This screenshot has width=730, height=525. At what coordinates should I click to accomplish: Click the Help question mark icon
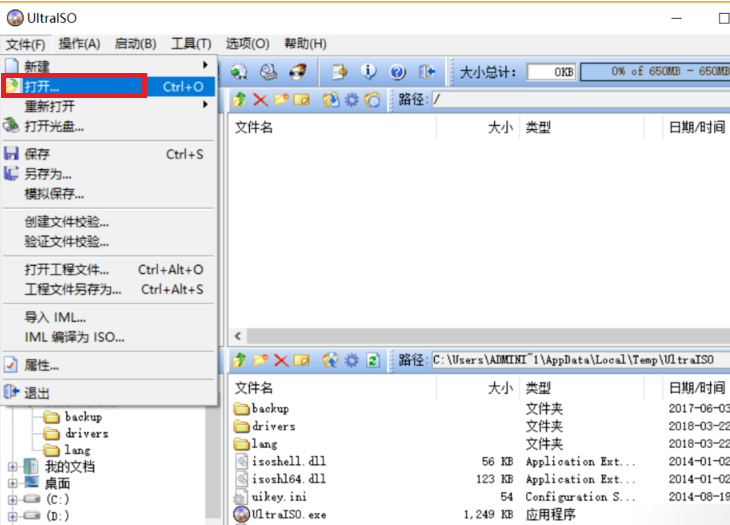pos(398,72)
